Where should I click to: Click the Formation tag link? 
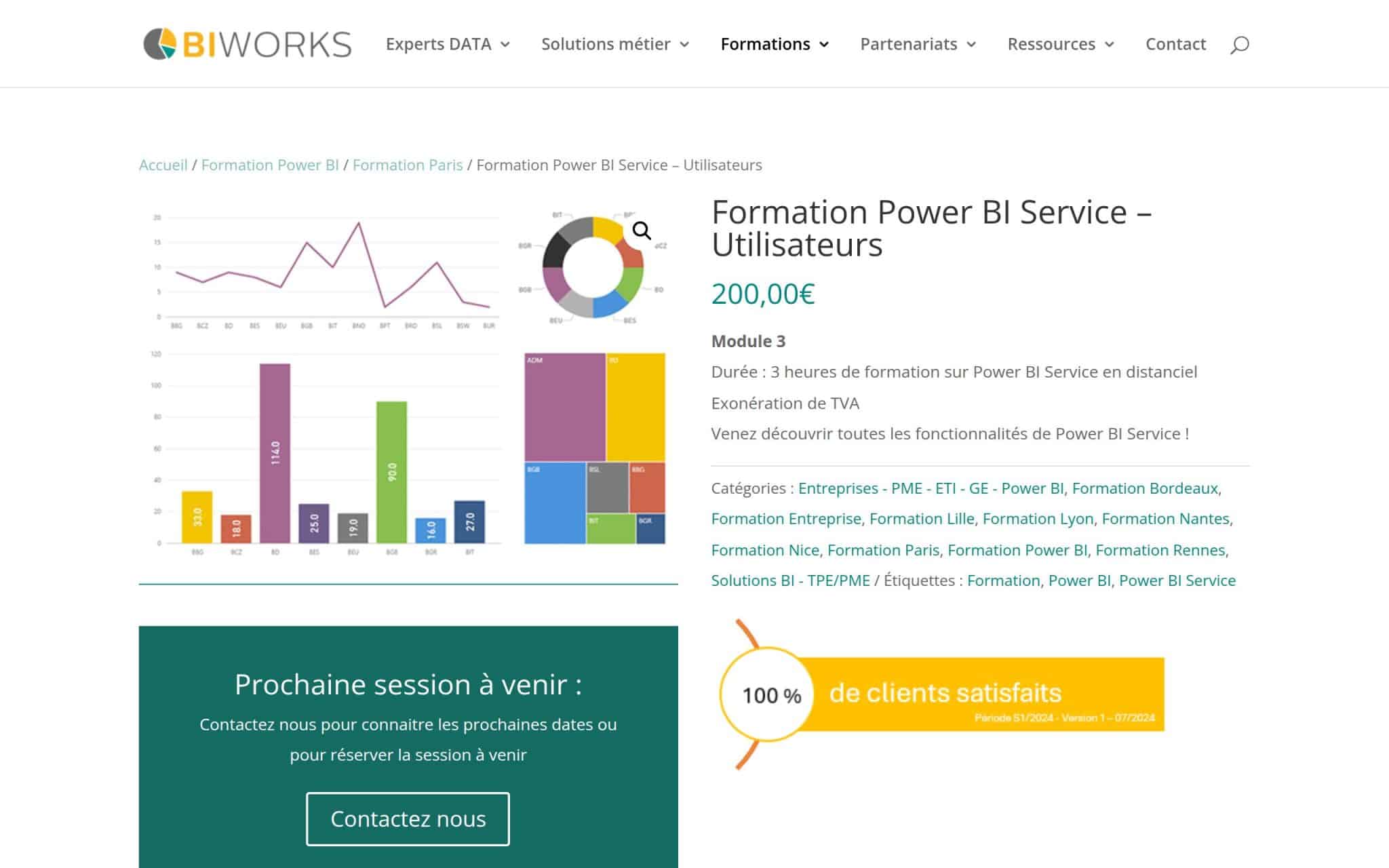[1004, 580]
